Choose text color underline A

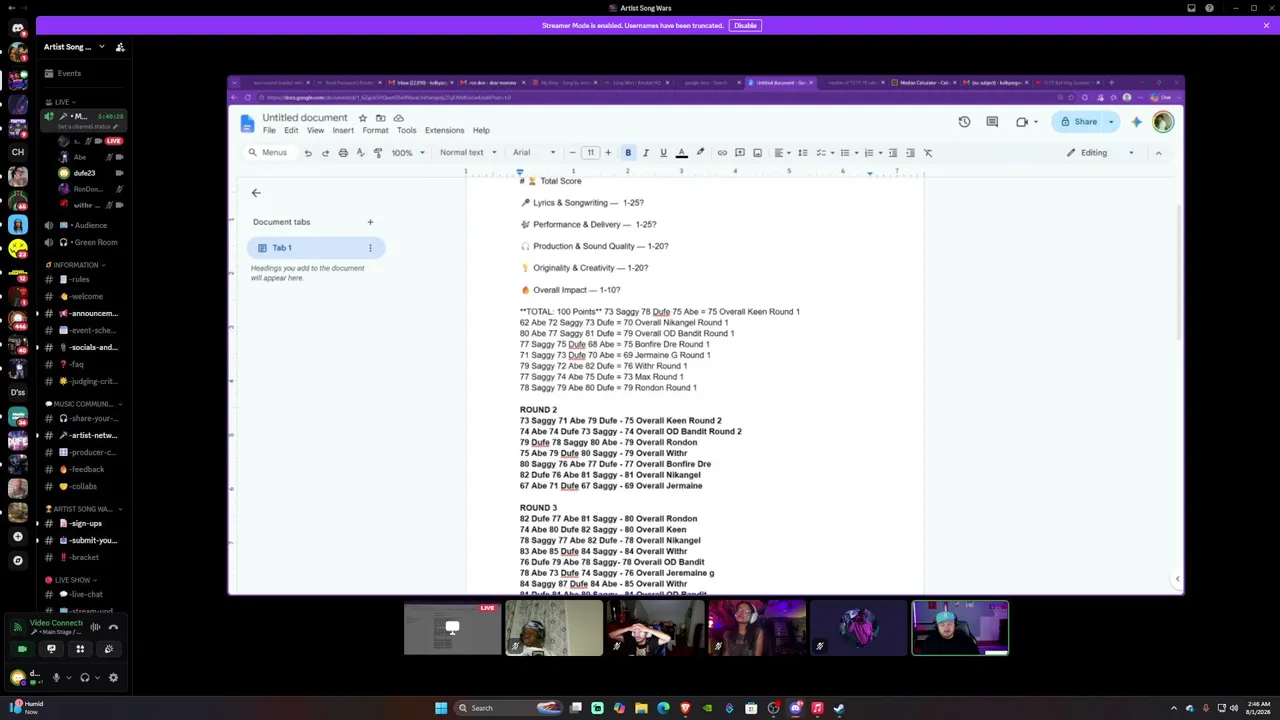[x=681, y=153]
